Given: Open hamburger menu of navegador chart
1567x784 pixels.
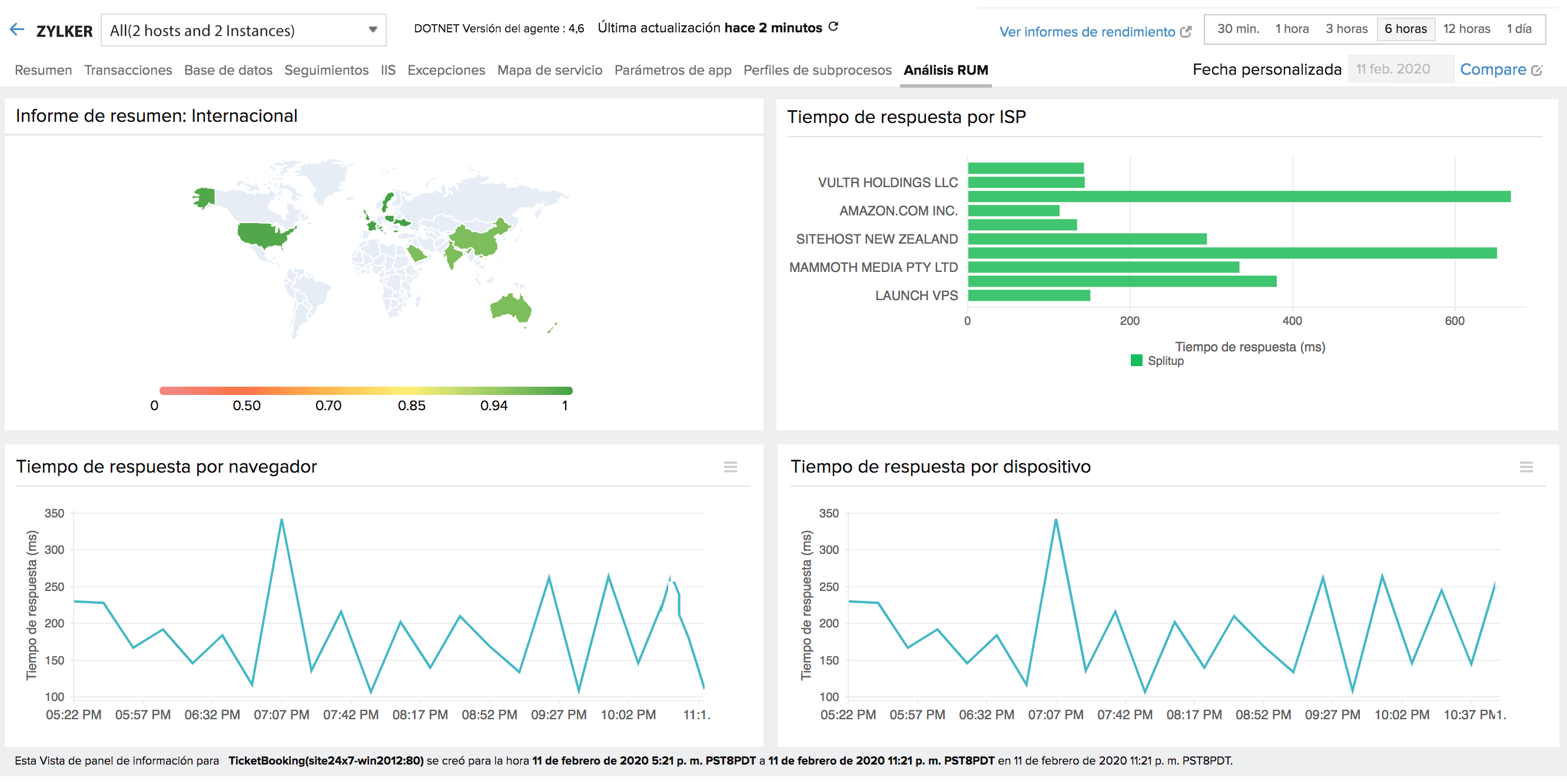Looking at the screenshot, I should (731, 467).
